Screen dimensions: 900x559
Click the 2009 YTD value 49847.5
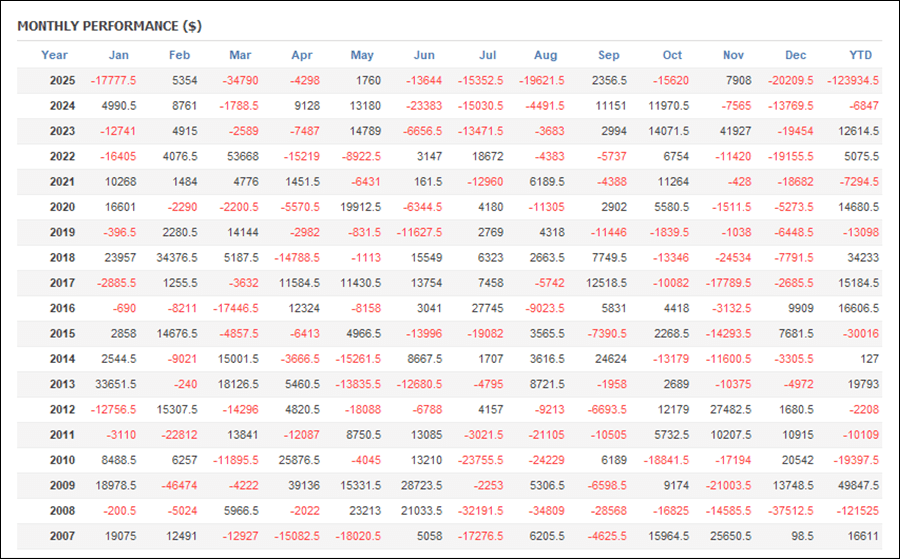point(858,486)
